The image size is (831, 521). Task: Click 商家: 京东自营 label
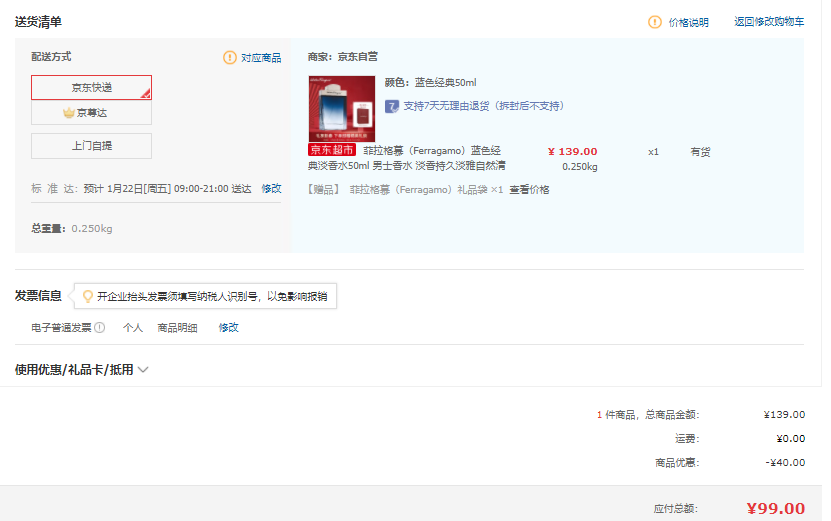point(342,57)
